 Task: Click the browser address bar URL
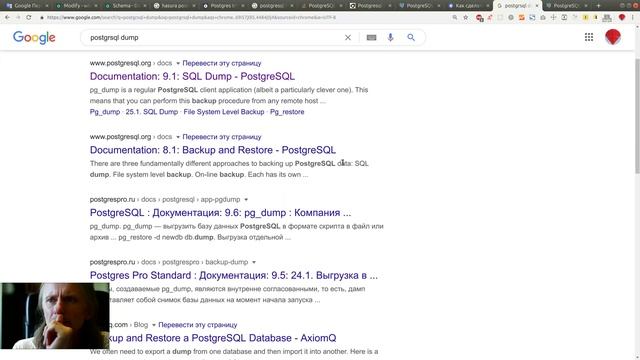pos(191,18)
